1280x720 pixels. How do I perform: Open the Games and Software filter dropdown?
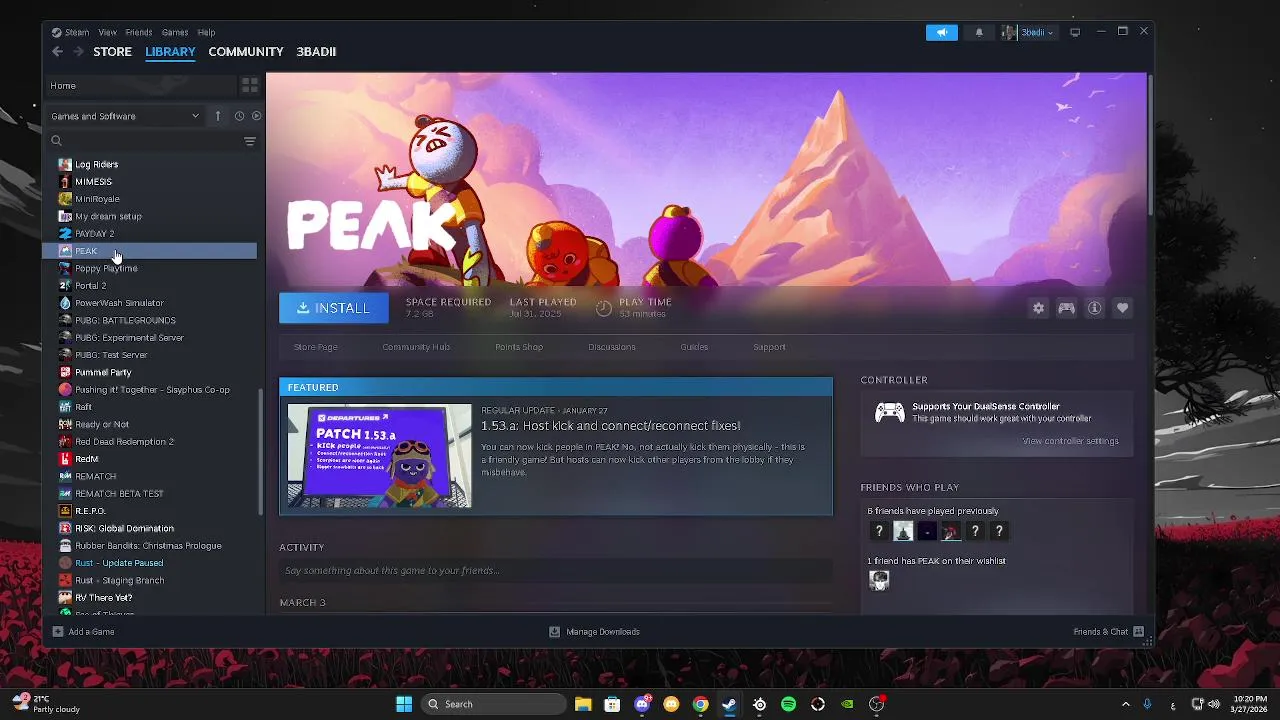pyautogui.click(x=126, y=116)
